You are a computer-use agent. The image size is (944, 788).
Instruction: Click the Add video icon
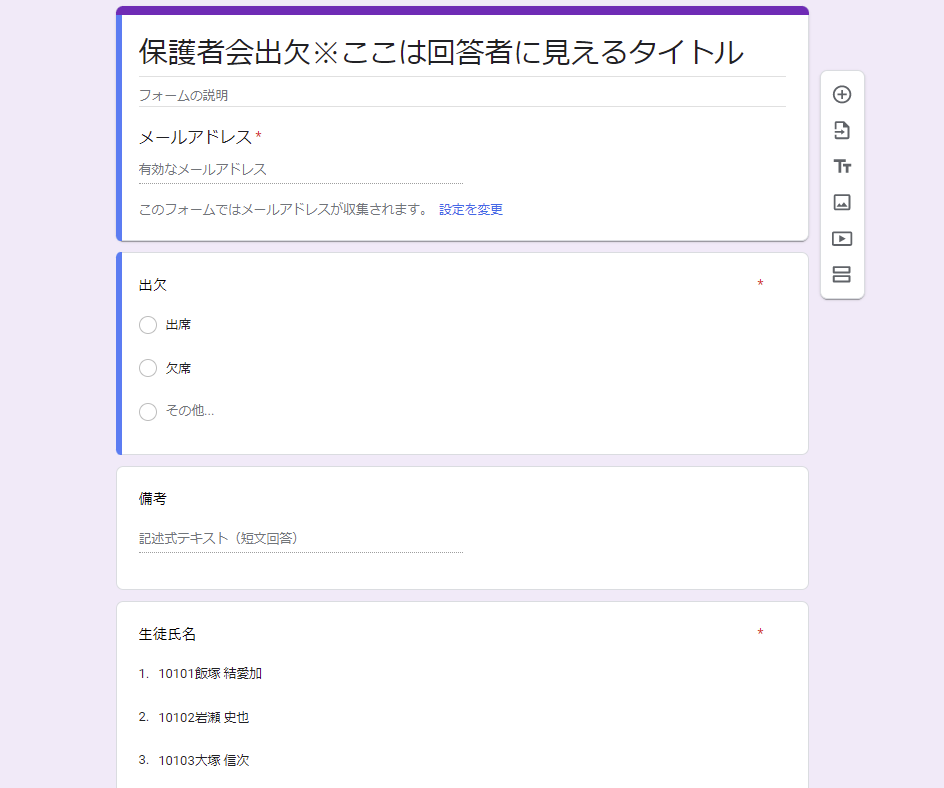click(842, 239)
